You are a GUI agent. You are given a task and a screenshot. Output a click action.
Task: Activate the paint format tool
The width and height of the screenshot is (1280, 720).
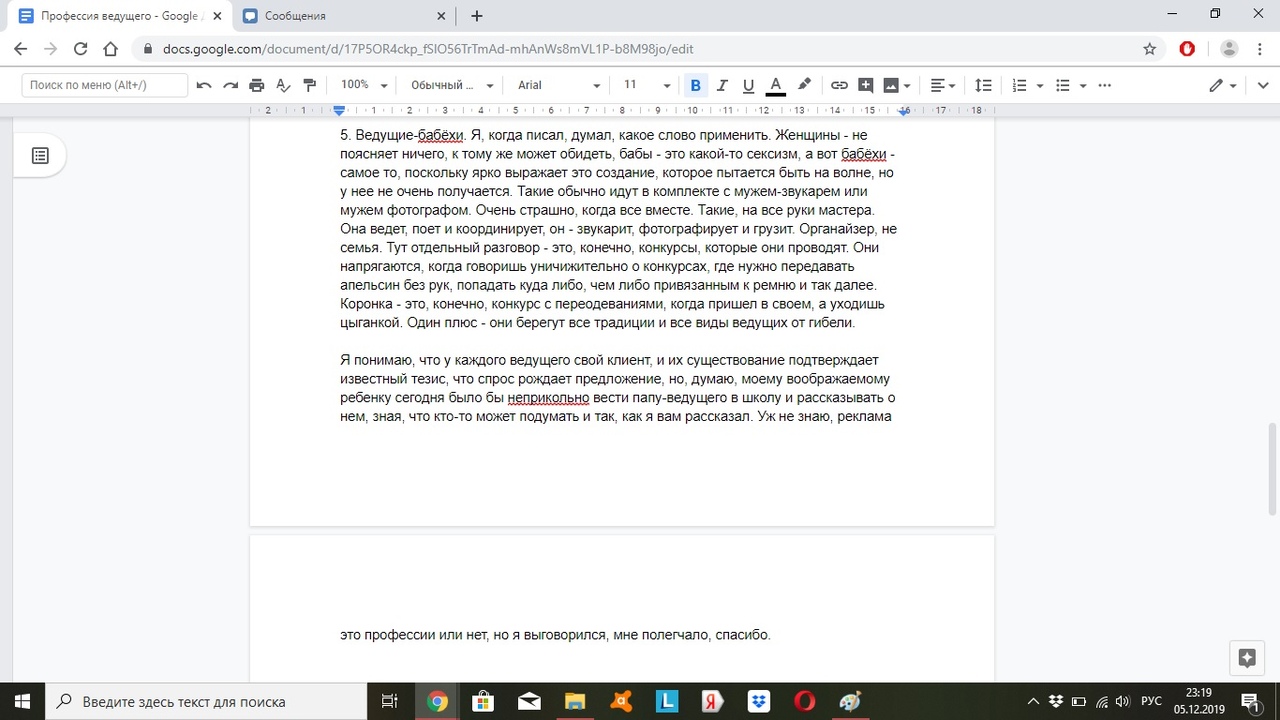[x=309, y=85]
